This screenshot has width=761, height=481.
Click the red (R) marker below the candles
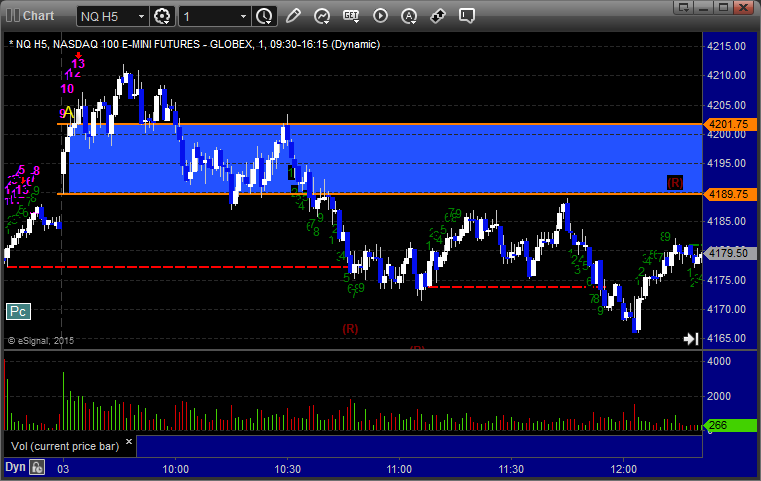click(x=350, y=329)
